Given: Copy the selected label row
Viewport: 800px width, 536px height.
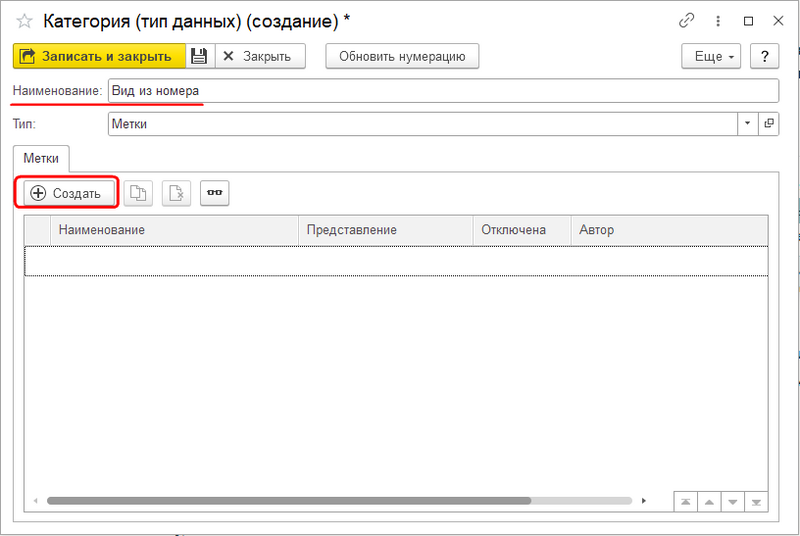Looking at the screenshot, I should tap(138, 193).
